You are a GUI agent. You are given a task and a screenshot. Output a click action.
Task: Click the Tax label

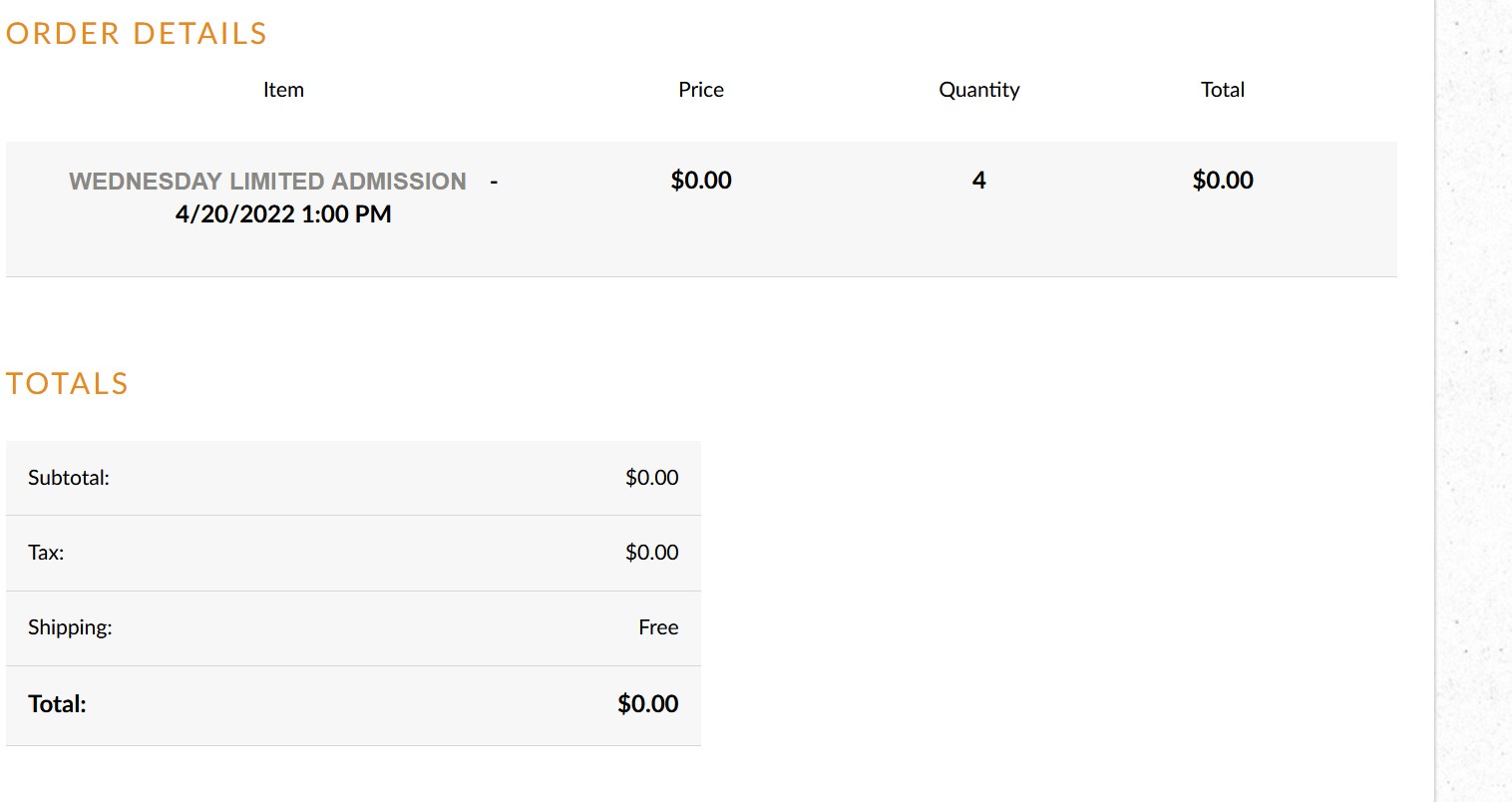[46, 553]
